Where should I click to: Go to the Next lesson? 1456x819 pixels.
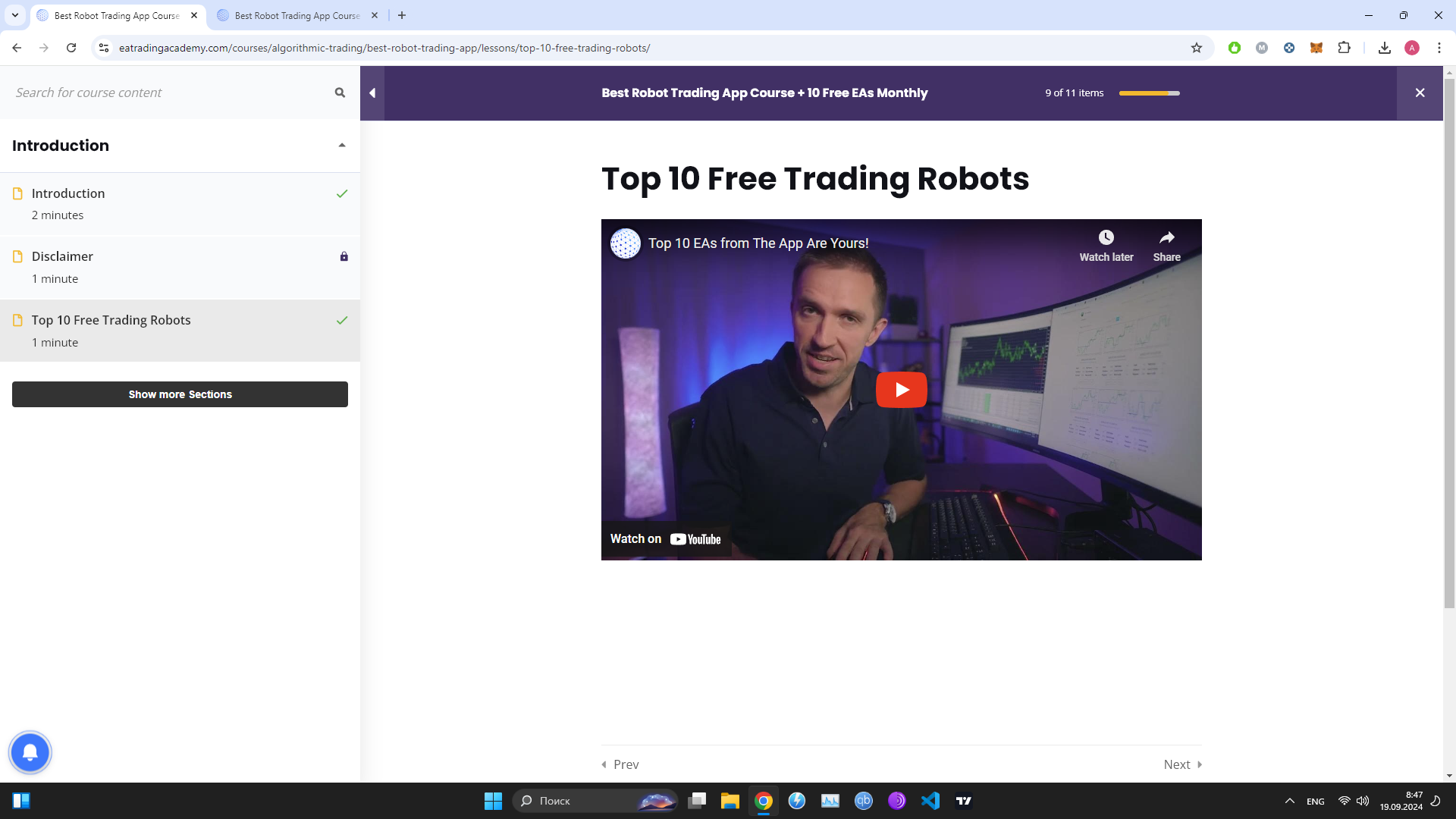click(1183, 764)
